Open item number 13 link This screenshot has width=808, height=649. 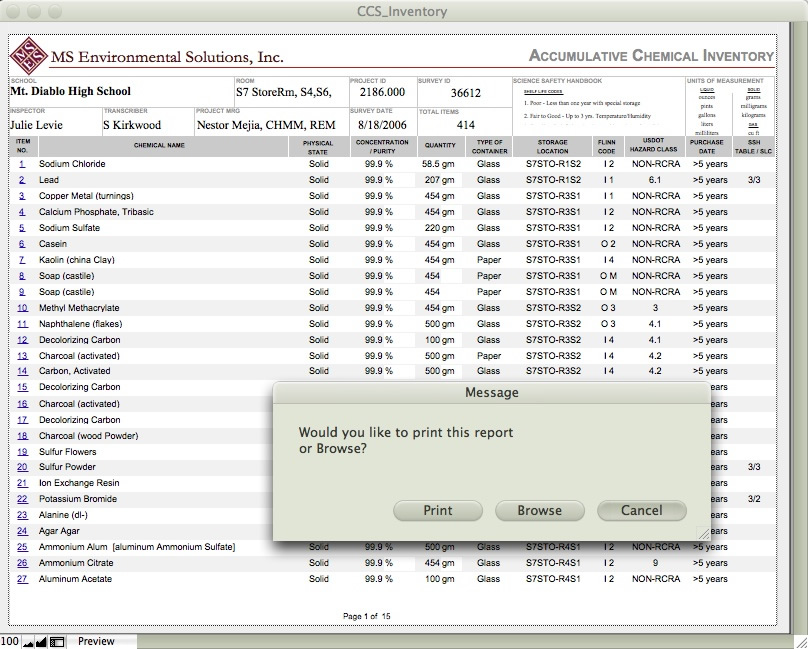(22, 356)
